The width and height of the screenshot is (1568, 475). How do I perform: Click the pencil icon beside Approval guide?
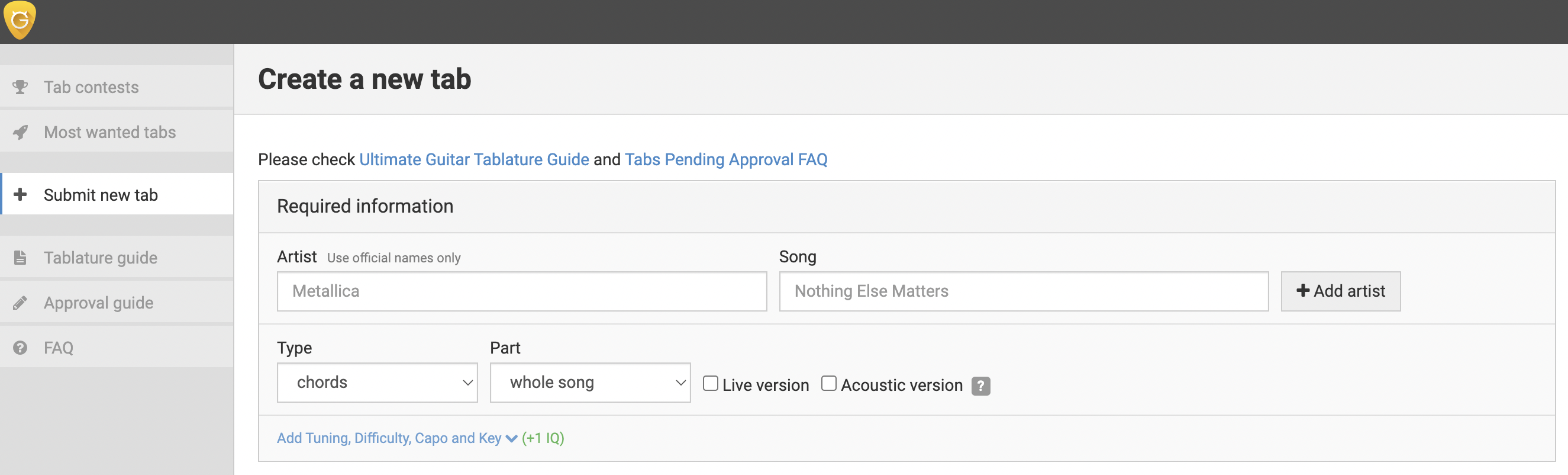(20, 303)
